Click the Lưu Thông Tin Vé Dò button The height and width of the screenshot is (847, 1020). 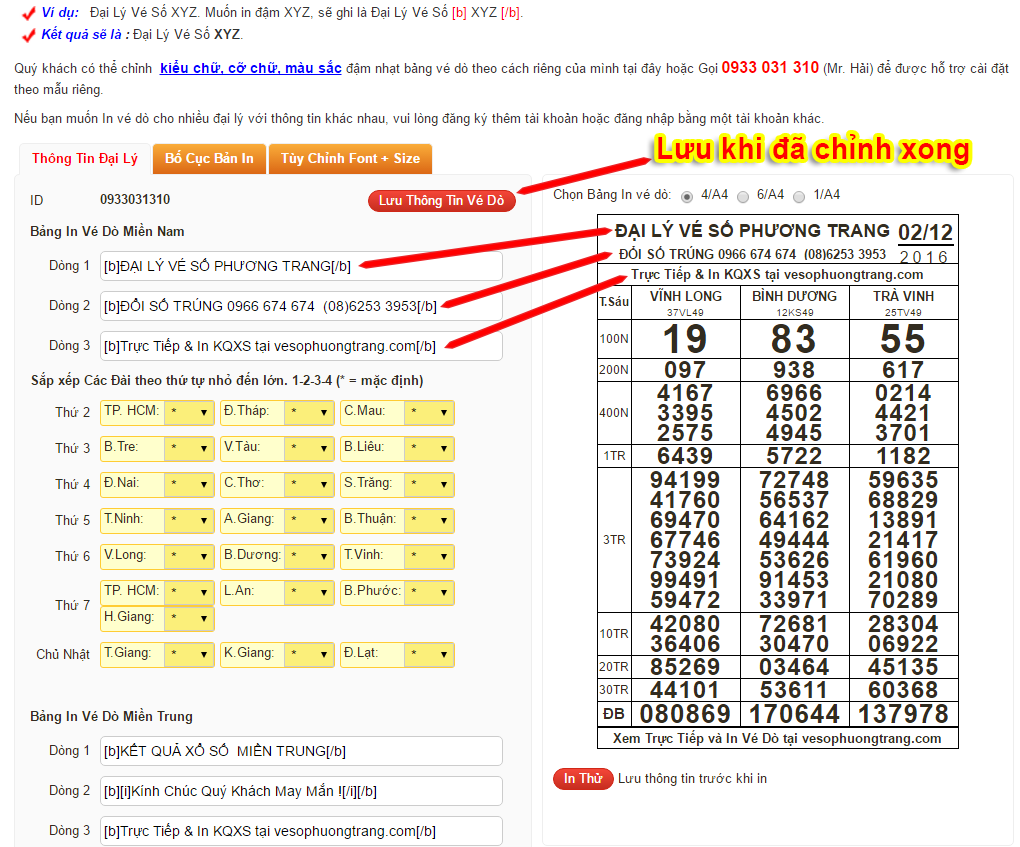point(441,201)
